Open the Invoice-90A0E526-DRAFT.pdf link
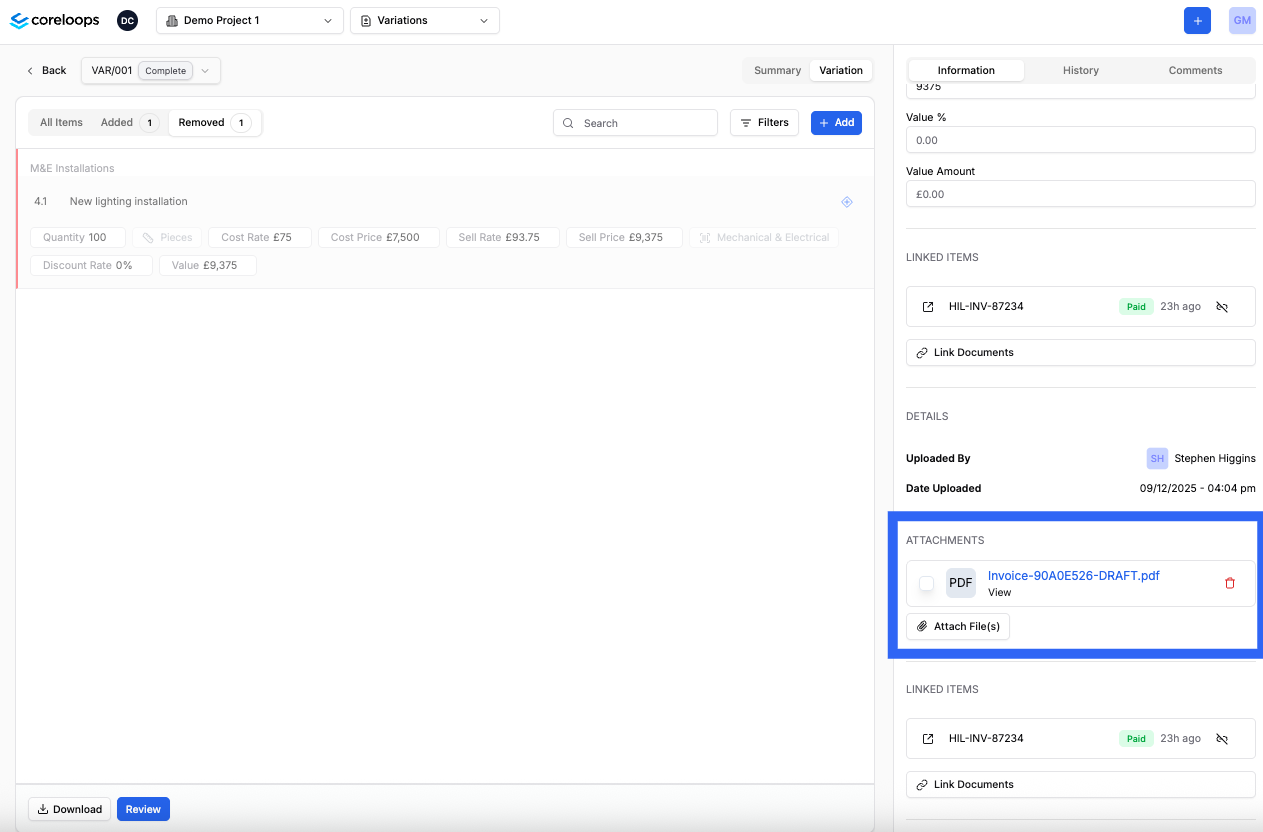The width and height of the screenshot is (1263, 832). coord(1073,576)
